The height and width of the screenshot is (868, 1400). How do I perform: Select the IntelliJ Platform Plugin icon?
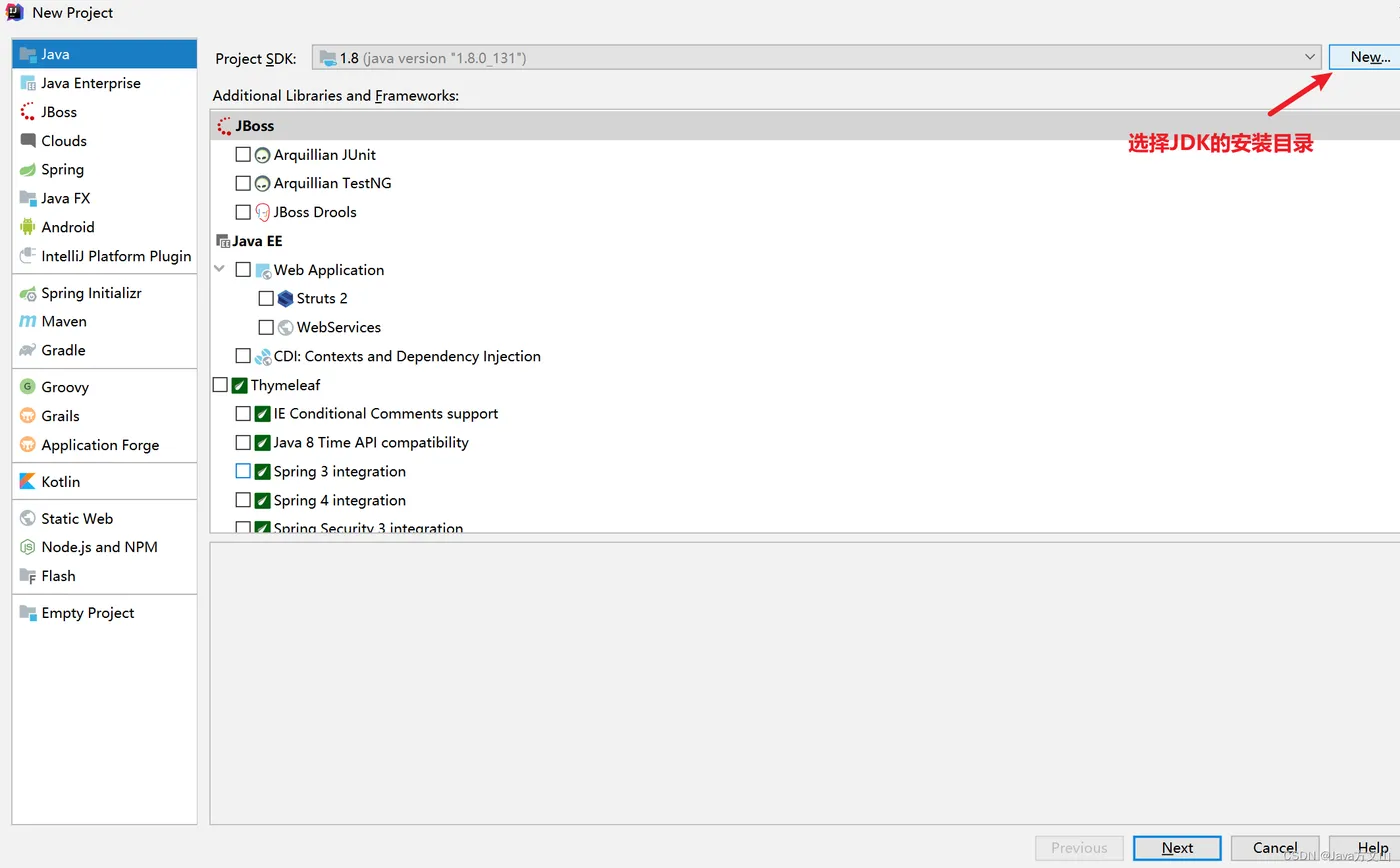(28, 256)
